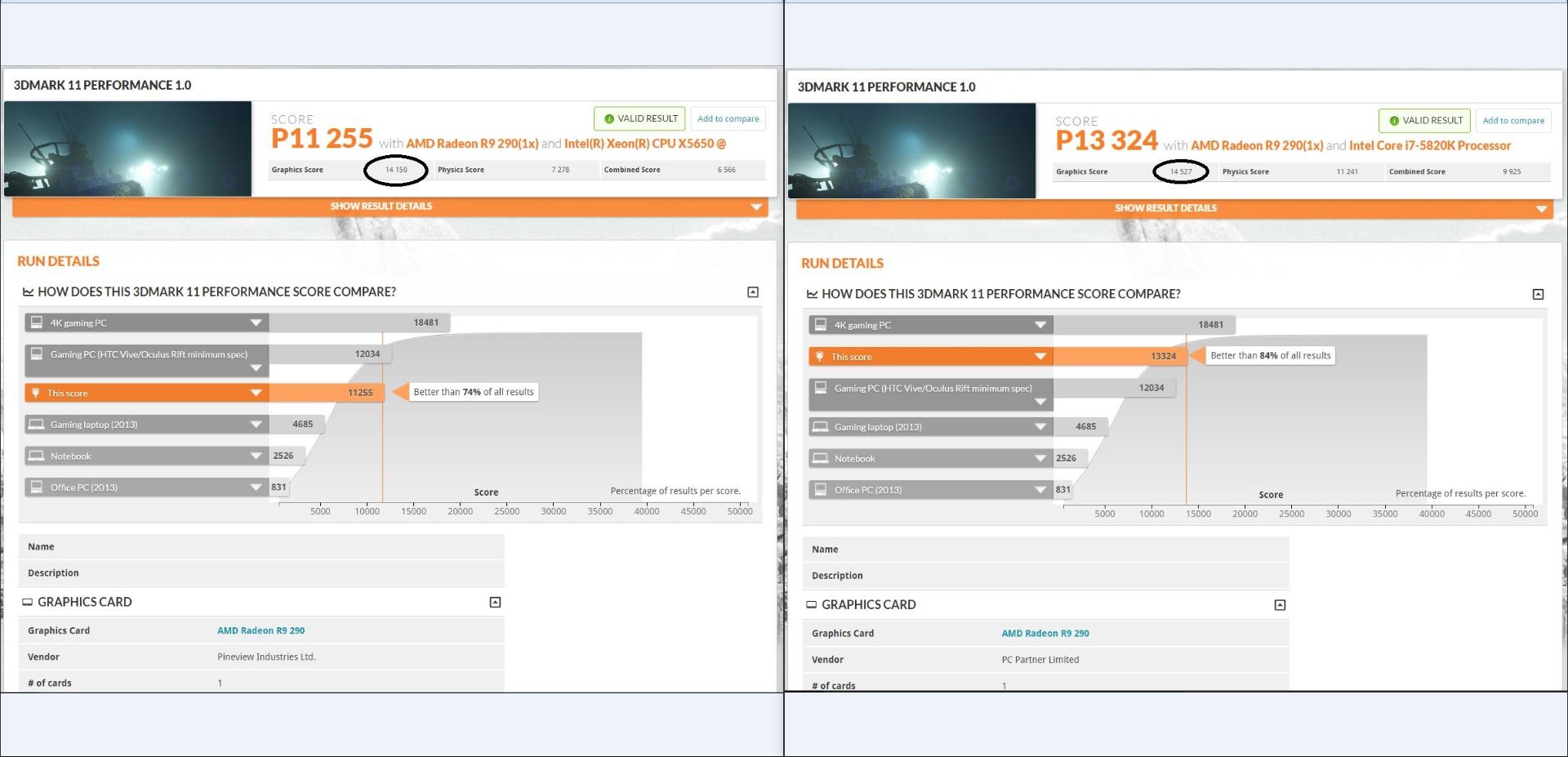Click the chart icon beside left comparison heading
The height and width of the screenshot is (757, 1568).
[x=28, y=292]
